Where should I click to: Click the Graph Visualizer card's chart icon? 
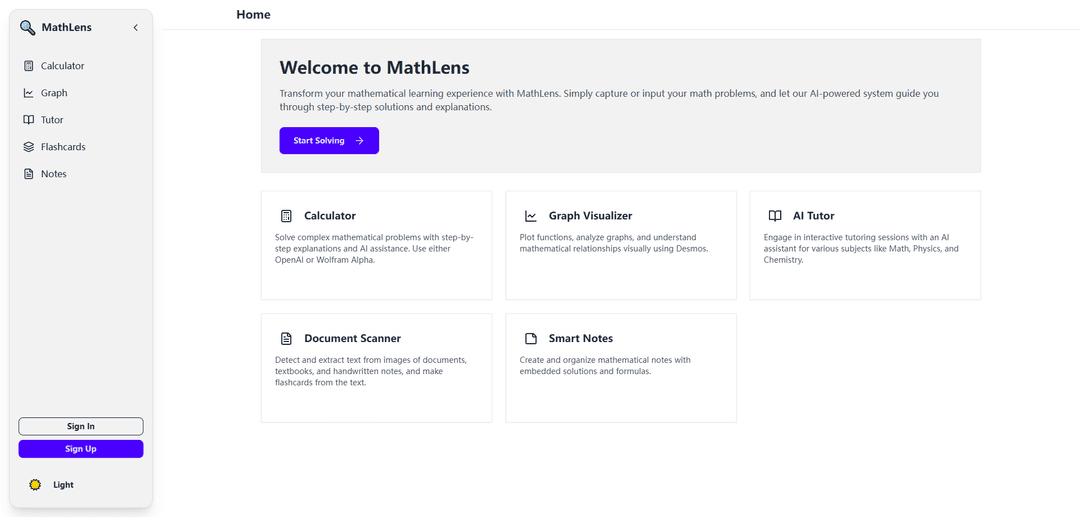530,216
